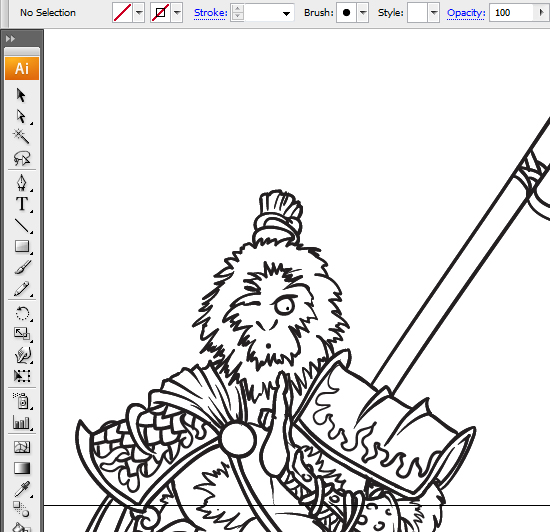Select the Selection tool arrow
Viewport: 550px width, 532px height.
click(x=21, y=95)
